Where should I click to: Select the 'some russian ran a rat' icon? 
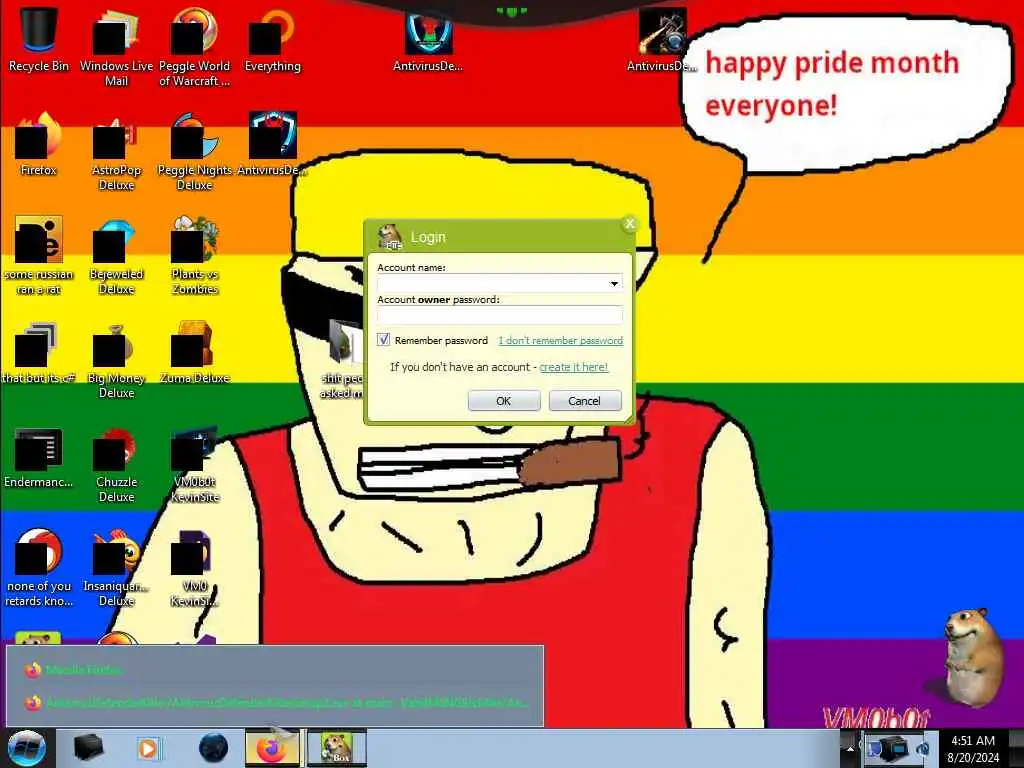pos(39,256)
